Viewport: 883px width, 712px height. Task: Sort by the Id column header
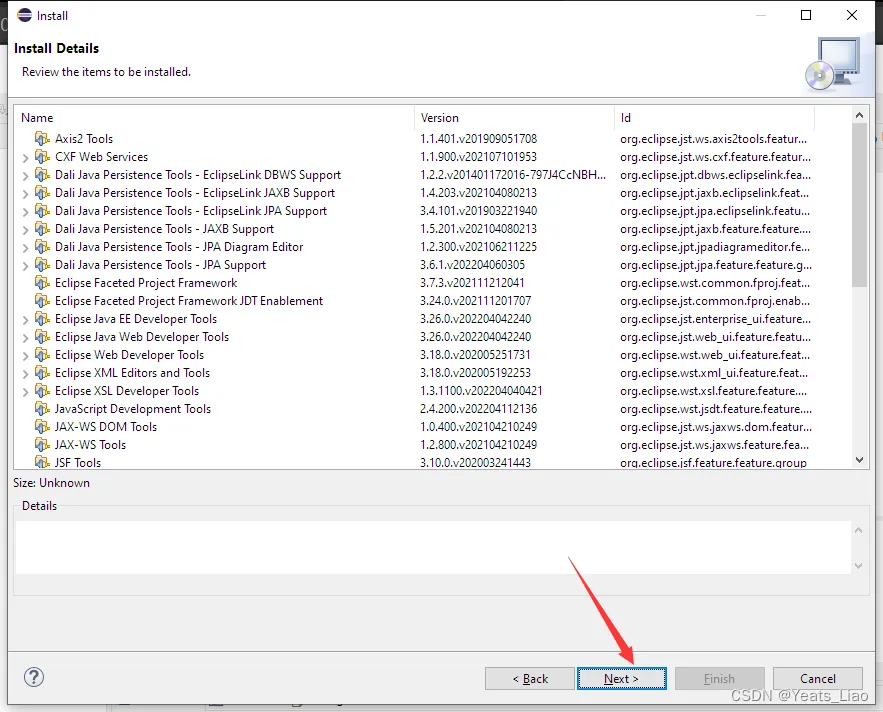(714, 118)
